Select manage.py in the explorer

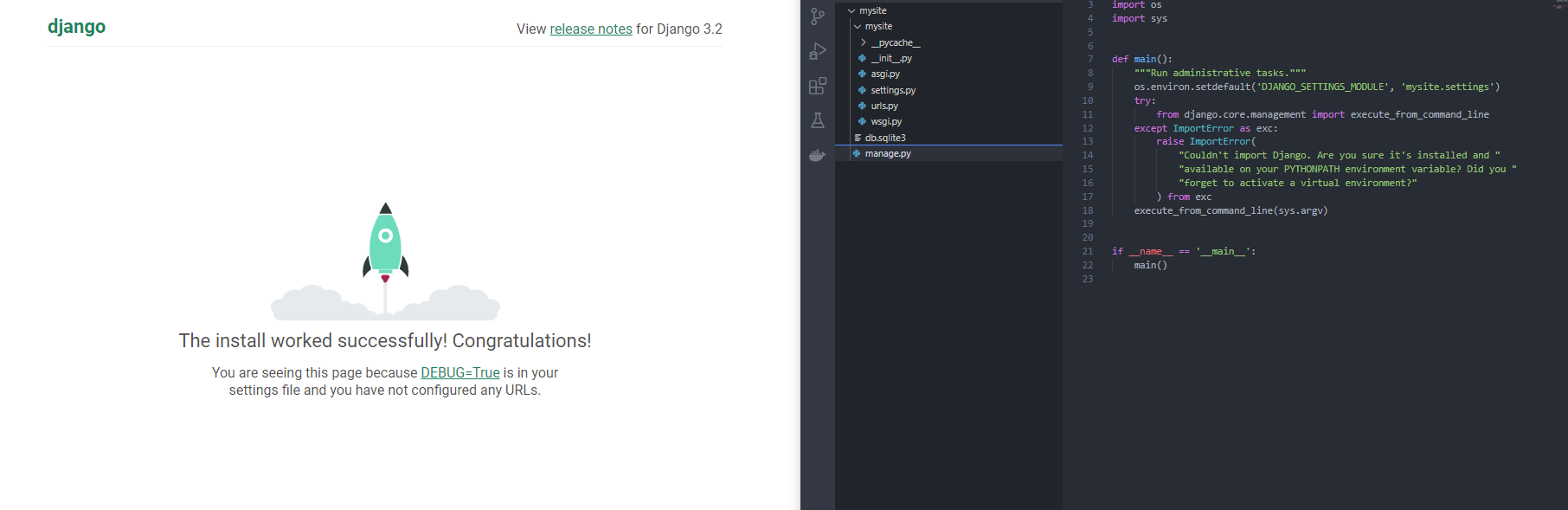(888, 153)
